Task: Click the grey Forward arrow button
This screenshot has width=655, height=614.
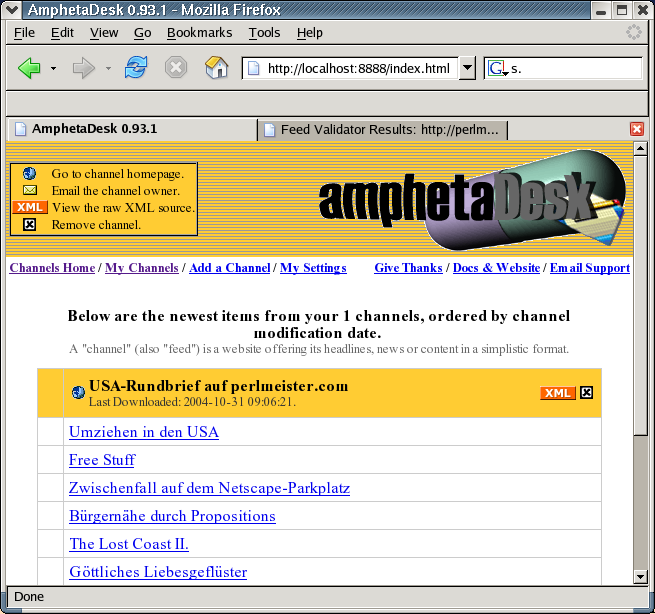Action: tap(84, 68)
